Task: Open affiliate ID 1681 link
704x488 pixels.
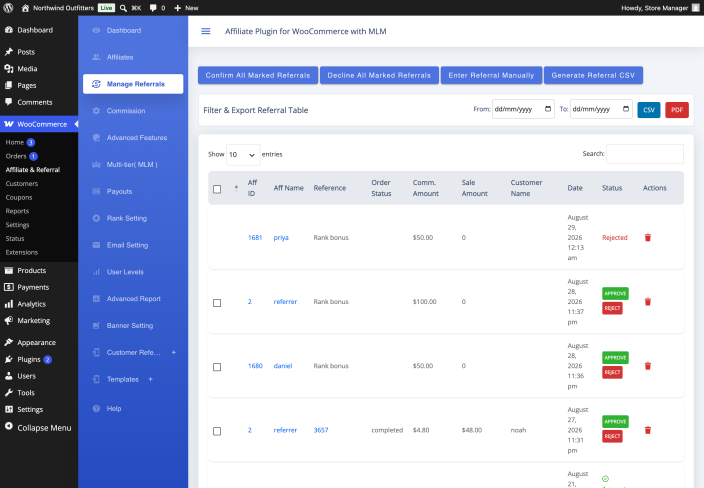Action: (255, 237)
